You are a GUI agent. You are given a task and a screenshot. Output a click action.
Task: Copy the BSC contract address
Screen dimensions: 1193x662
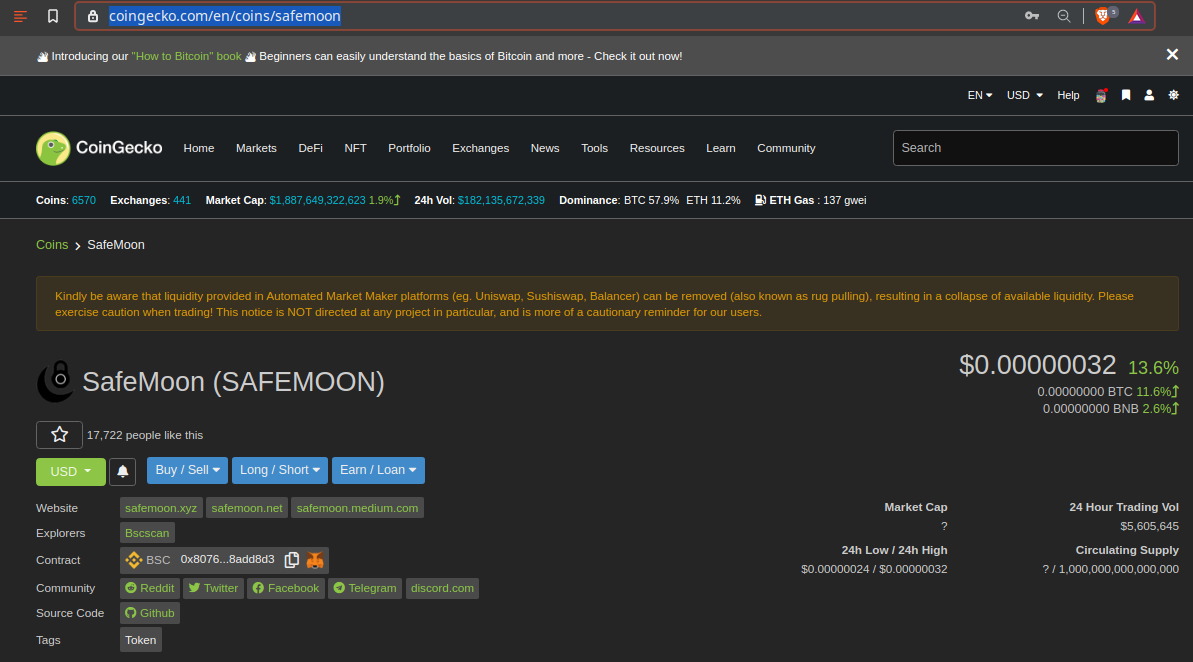[x=291, y=560]
